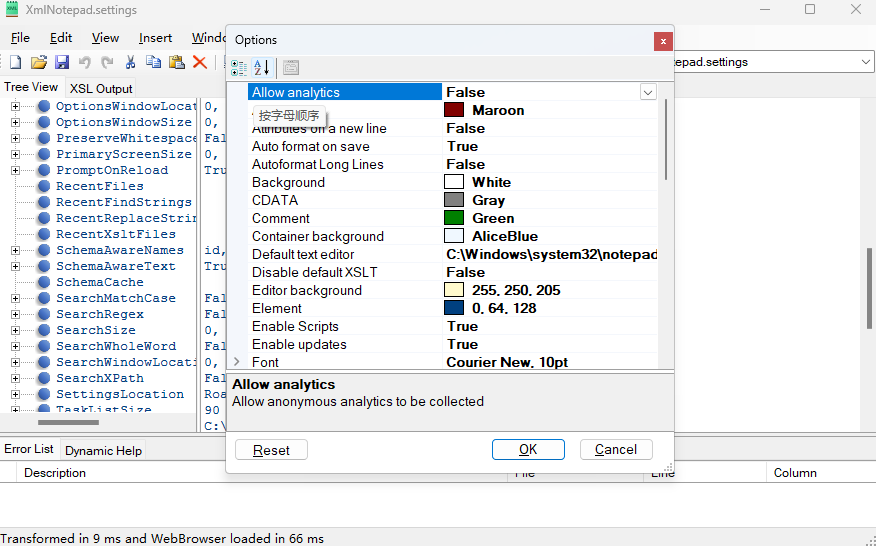Open the Insert menu
The image size is (876, 546).
155,38
